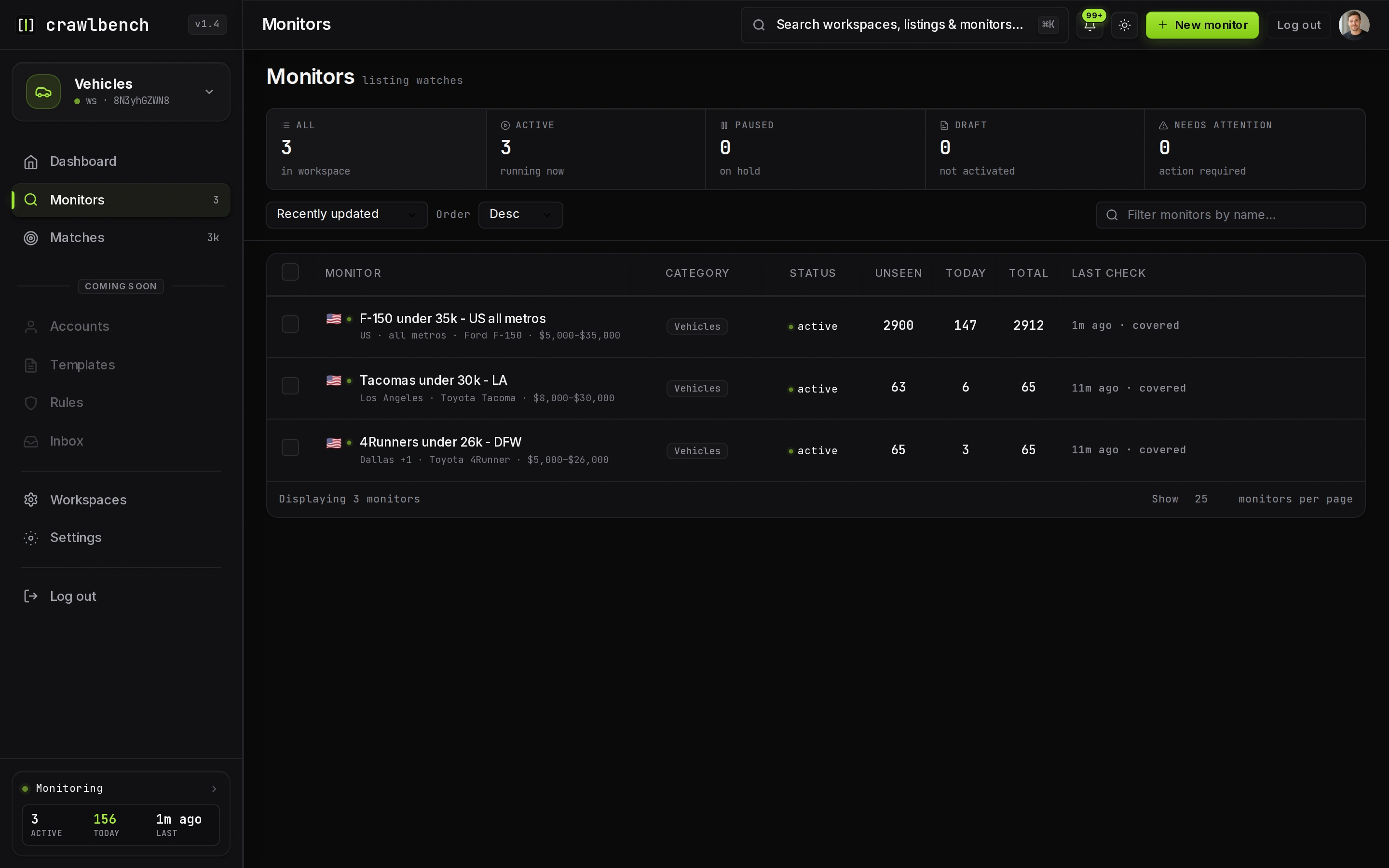Click the Needs Attention warning triangle icon

coord(1163,125)
